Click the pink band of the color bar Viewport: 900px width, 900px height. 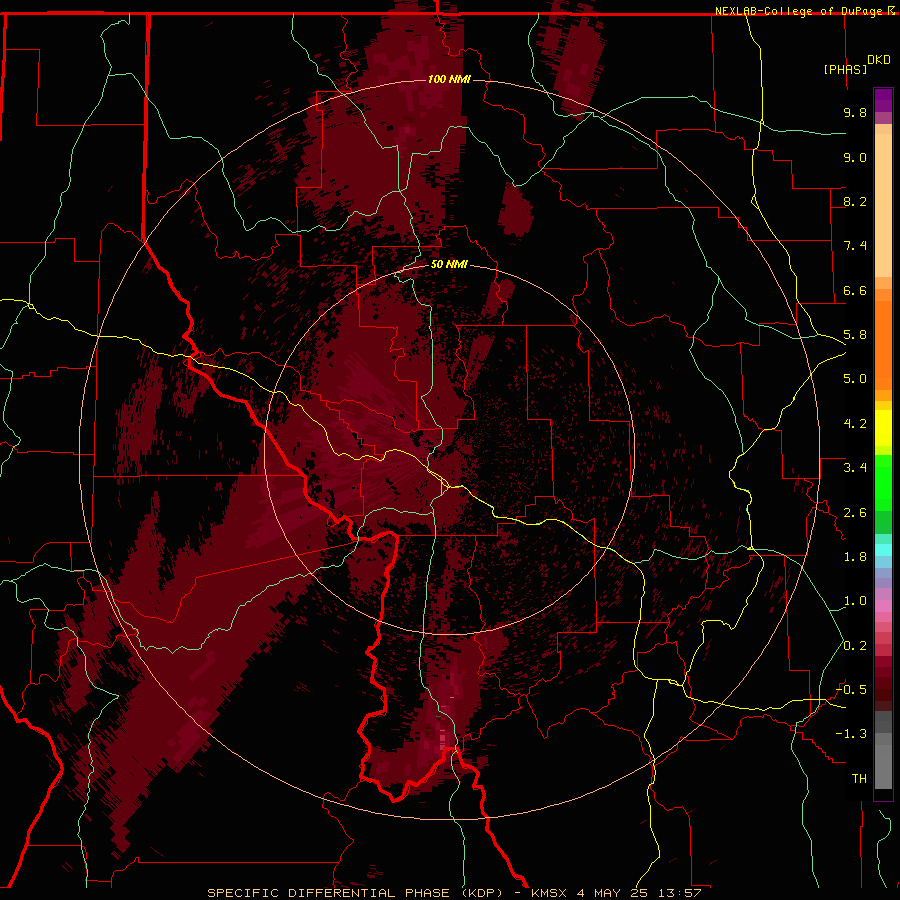click(883, 606)
